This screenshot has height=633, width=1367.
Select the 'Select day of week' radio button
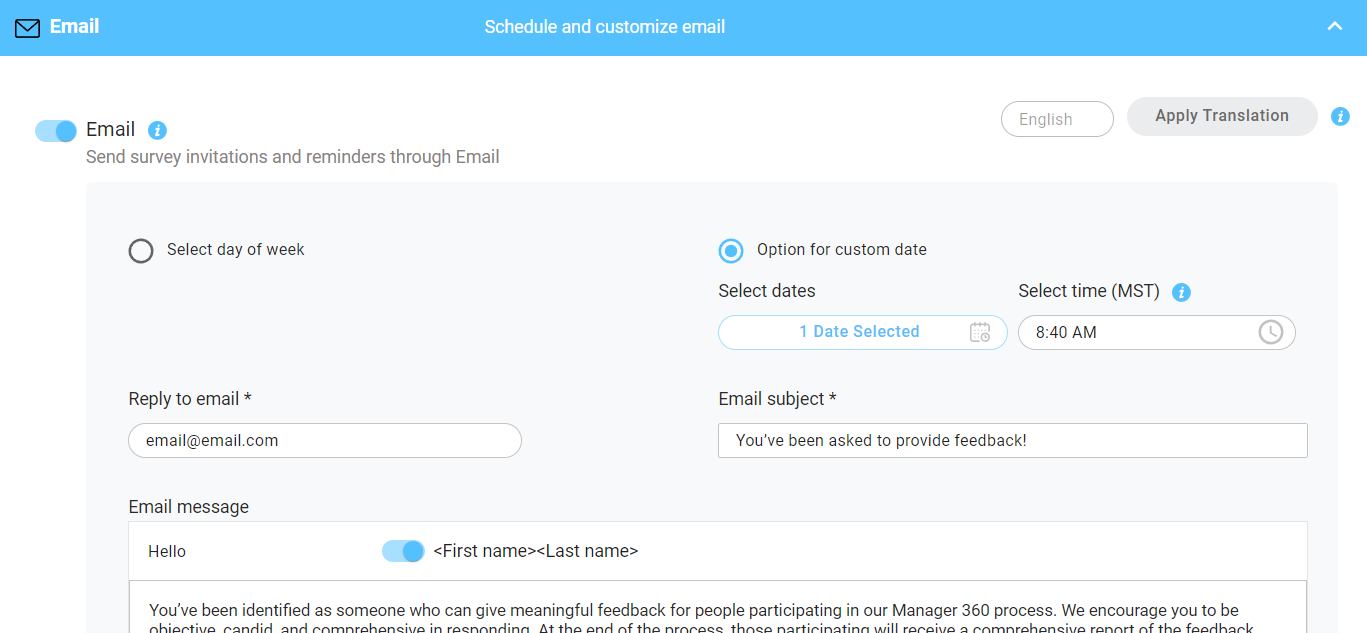point(141,250)
